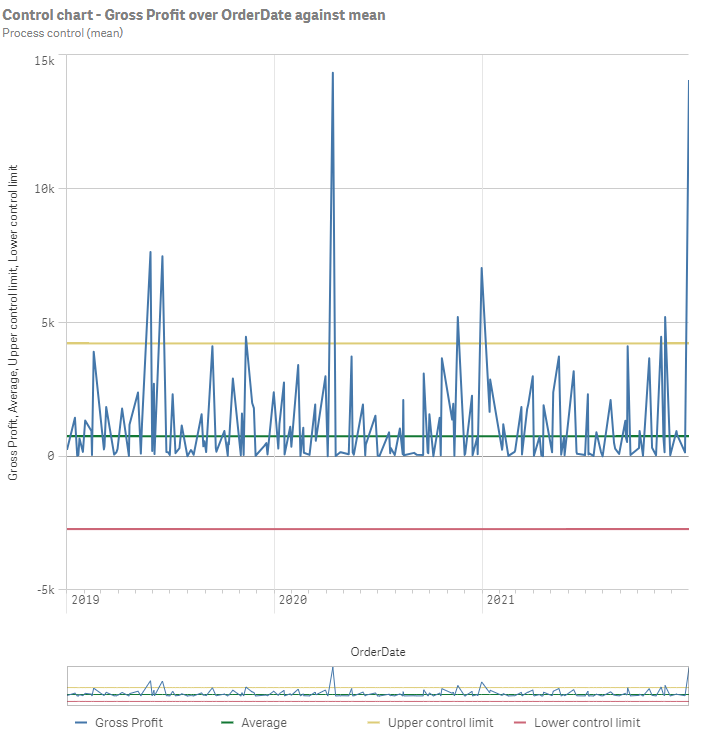Select the Gross Profit legend label
The height and width of the screenshot is (742, 702).
coord(128,723)
